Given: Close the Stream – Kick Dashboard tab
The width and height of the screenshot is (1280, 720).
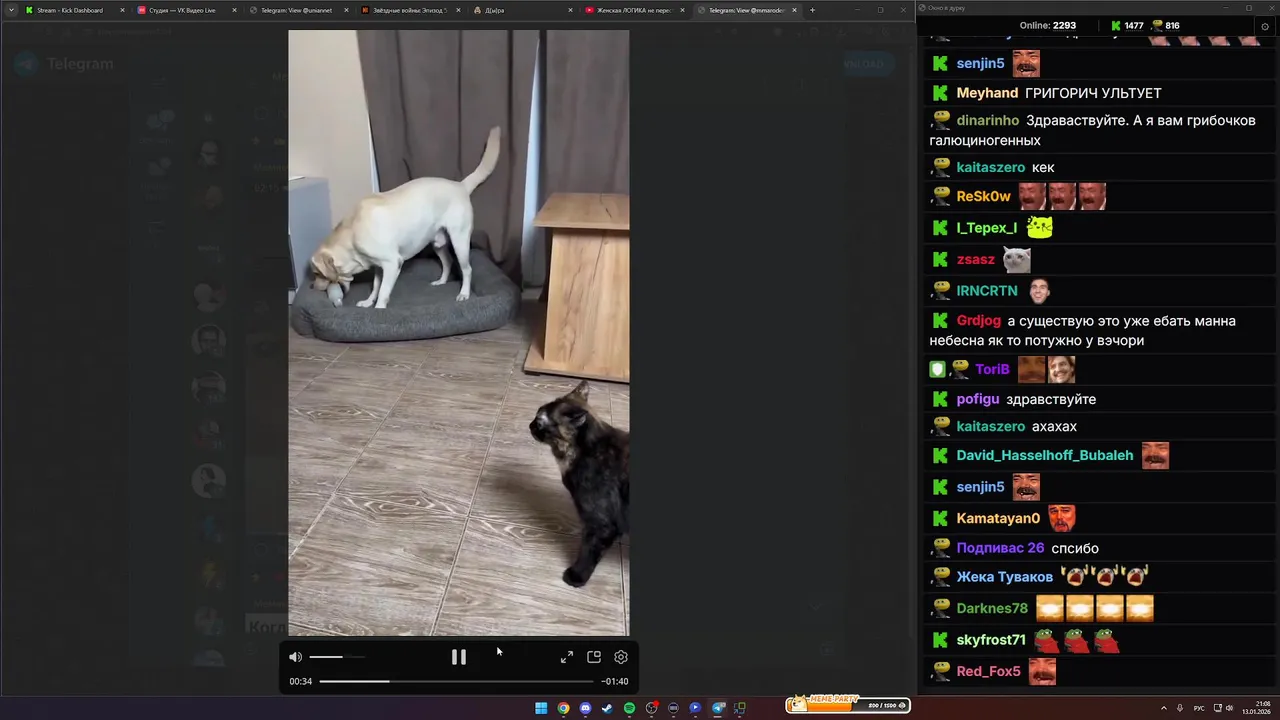Looking at the screenshot, I should click(123, 10).
